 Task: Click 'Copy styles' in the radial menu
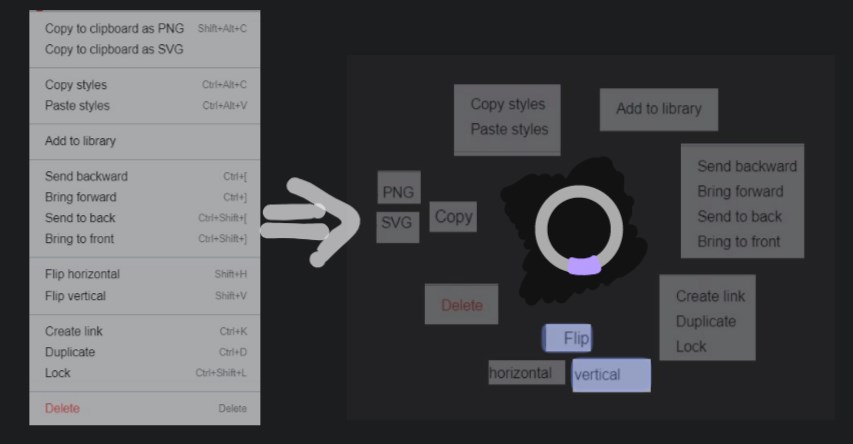point(508,104)
